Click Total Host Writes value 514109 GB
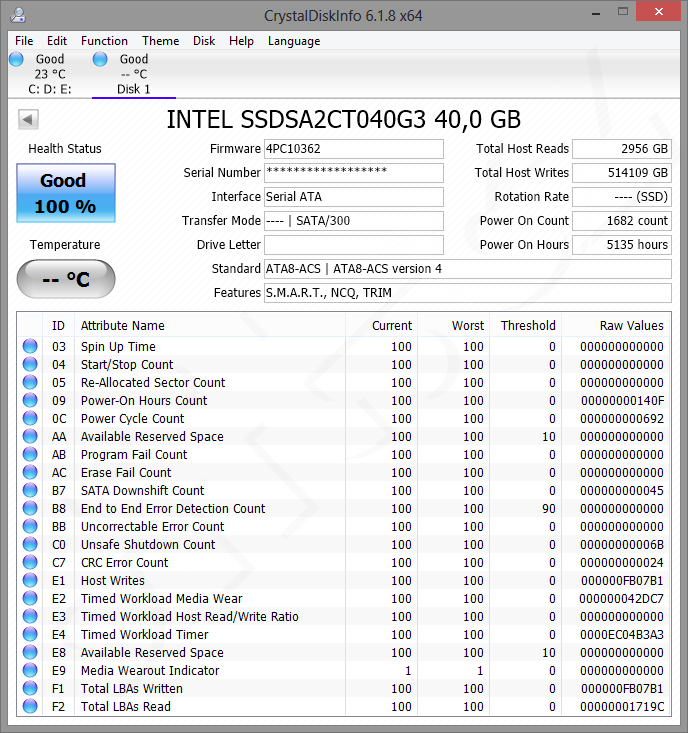The height and width of the screenshot is (733, 688). 622,172
